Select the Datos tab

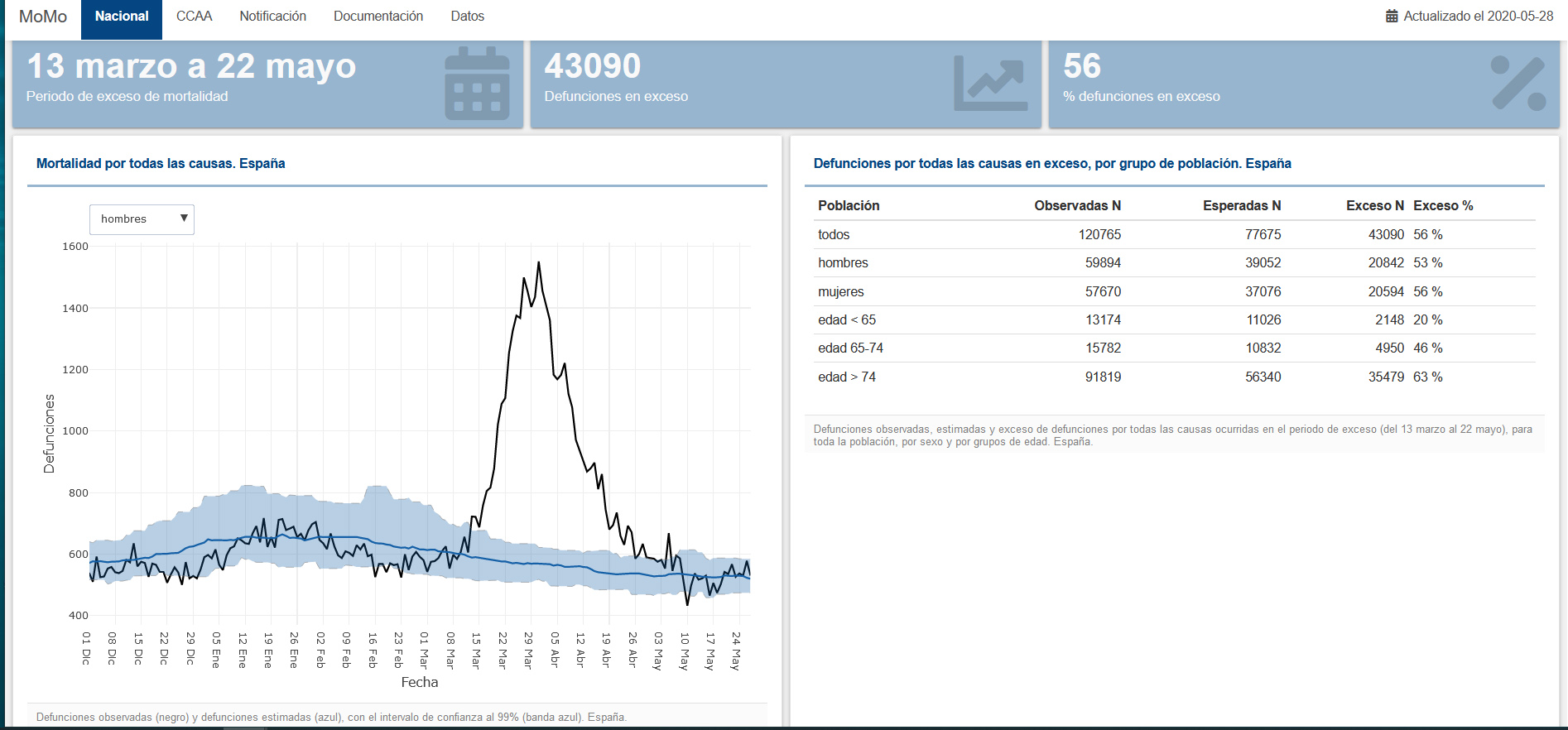pyautogui.click(x=467, y=17)
